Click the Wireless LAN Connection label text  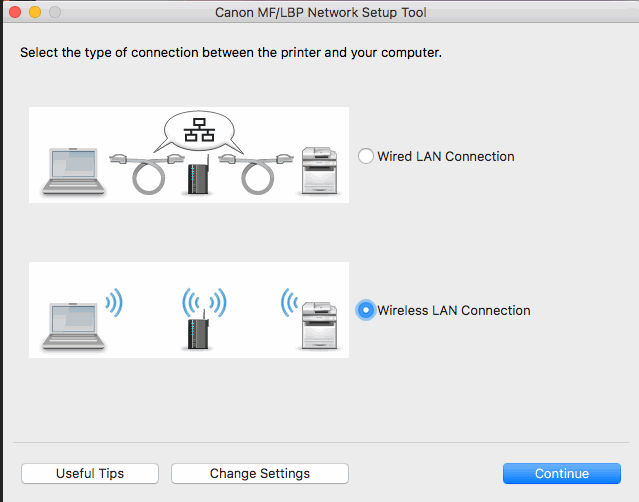(454, 310)
